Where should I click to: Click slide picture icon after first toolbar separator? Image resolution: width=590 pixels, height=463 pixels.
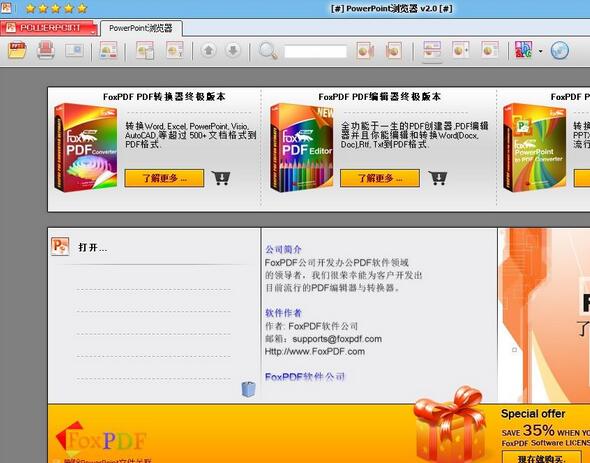pyautogui.click(x=108, y=50)
